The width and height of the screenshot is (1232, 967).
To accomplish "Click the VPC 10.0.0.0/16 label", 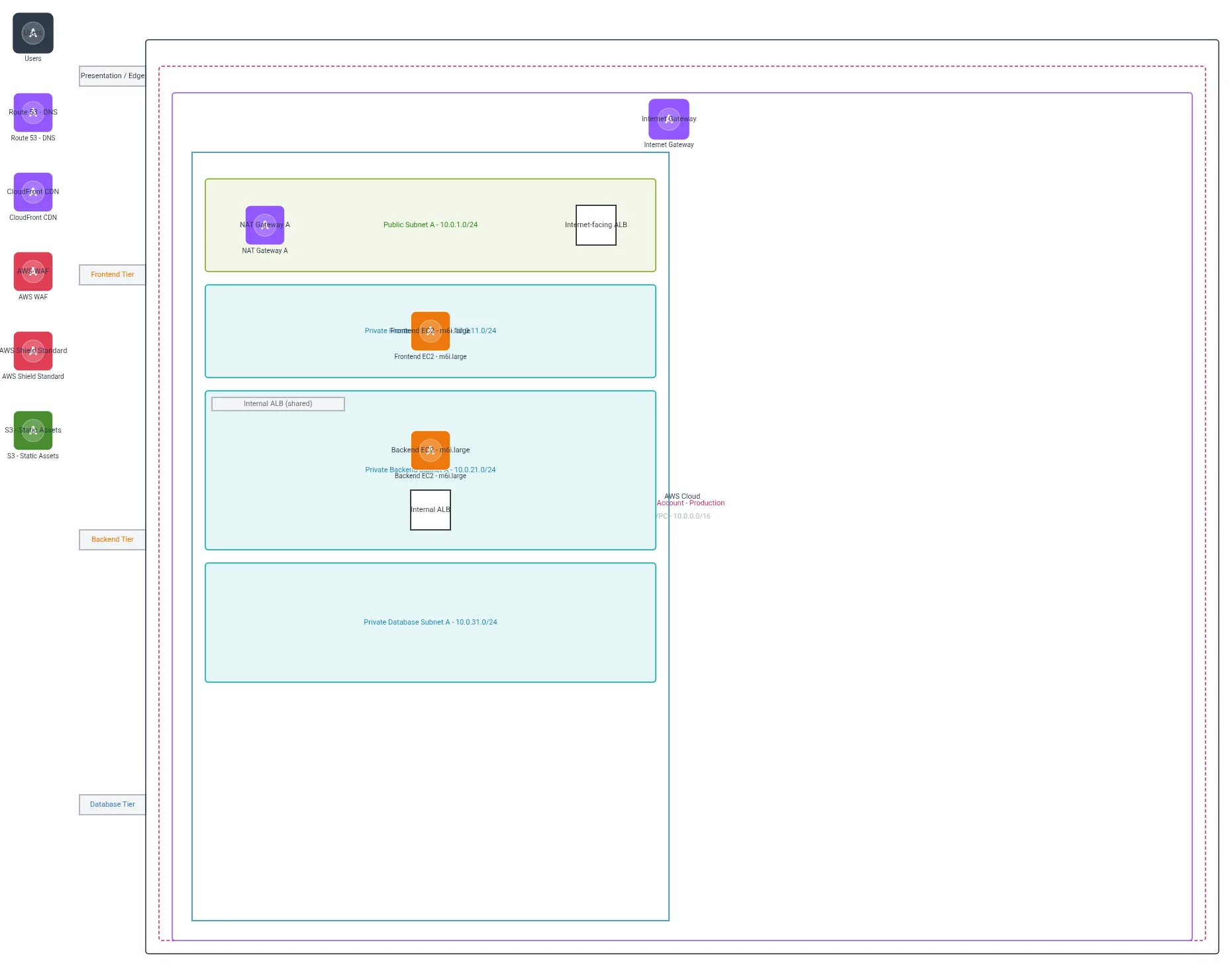I will (683, 517).
